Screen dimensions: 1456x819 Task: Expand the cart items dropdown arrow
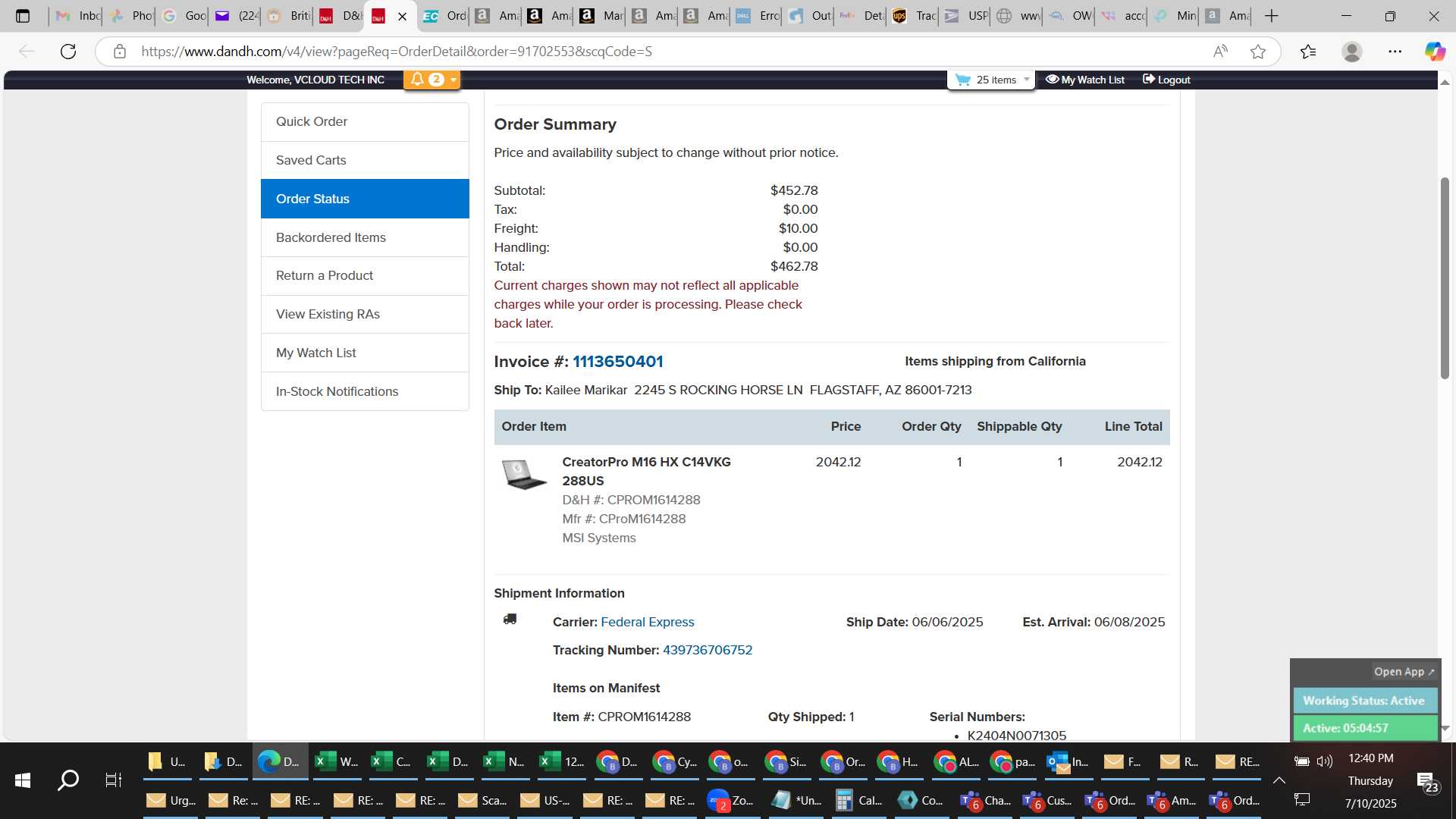(1027, 80)
